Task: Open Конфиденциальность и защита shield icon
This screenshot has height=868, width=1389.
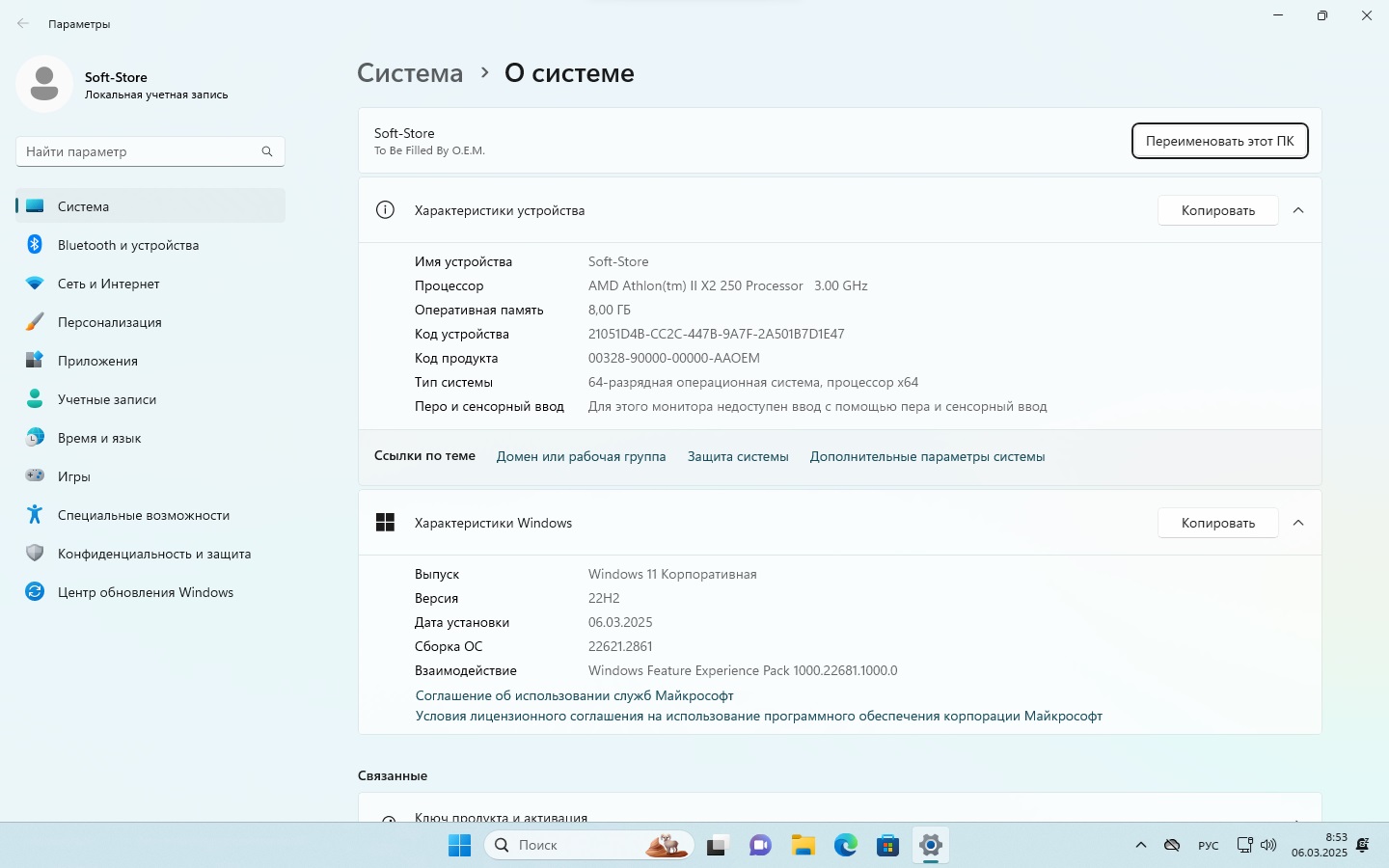Action: coord(35,554)
